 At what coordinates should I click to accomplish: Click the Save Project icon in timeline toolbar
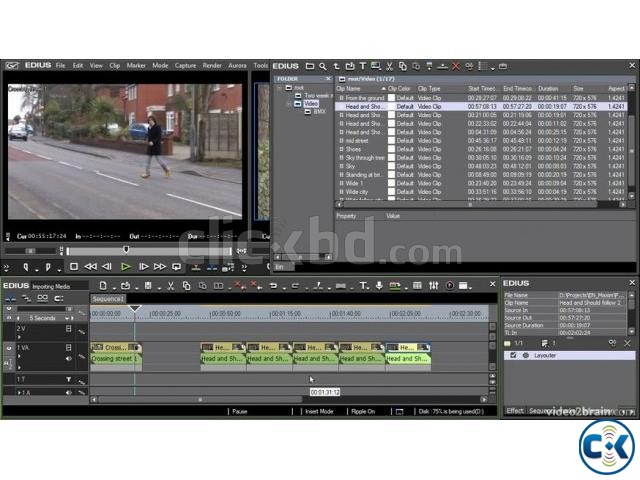point(148,286)
